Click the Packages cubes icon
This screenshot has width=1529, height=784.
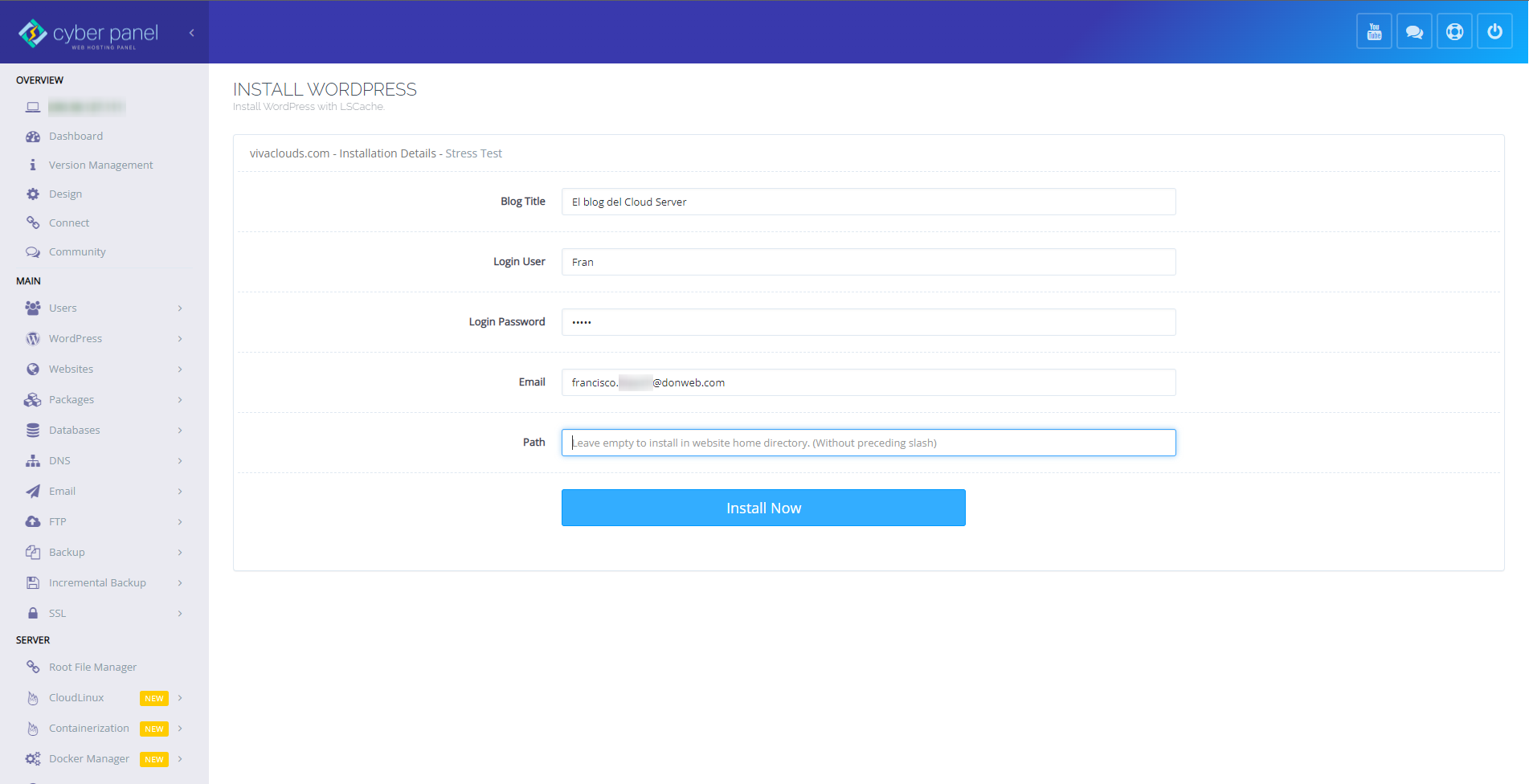[x=33, y=399]
